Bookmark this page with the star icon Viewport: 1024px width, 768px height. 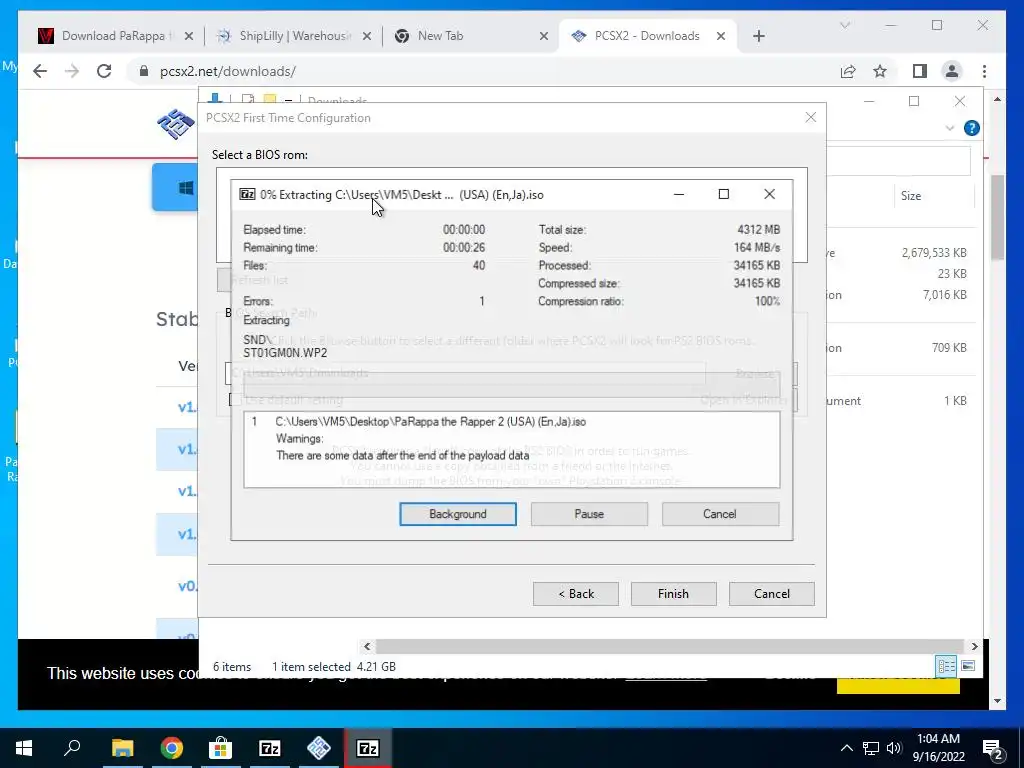(880, 71)
